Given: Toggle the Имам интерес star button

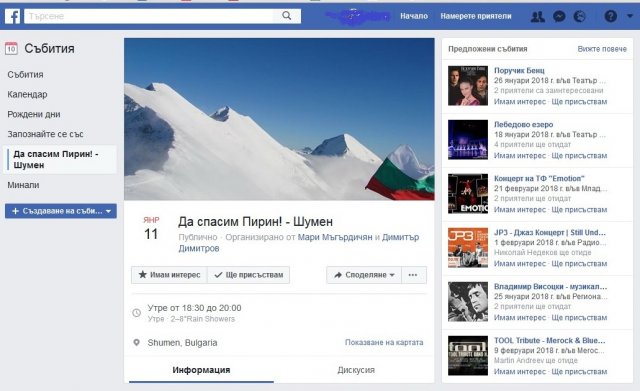Looking at the screenshot, I should coord(169,275).
